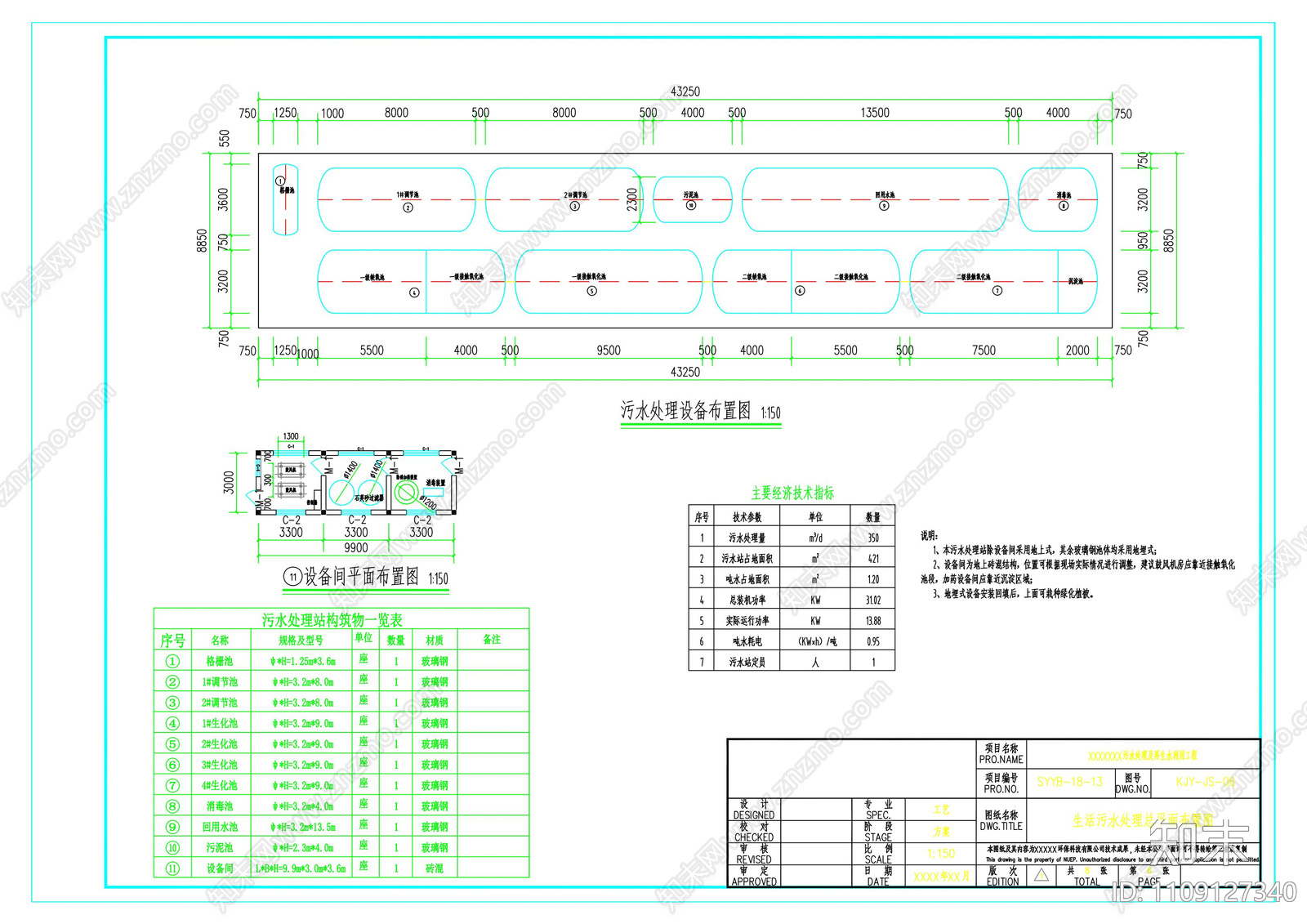The image size is (1307, 924).
Task: Select the 污泥池 name cell in the table
Action: 220,848
